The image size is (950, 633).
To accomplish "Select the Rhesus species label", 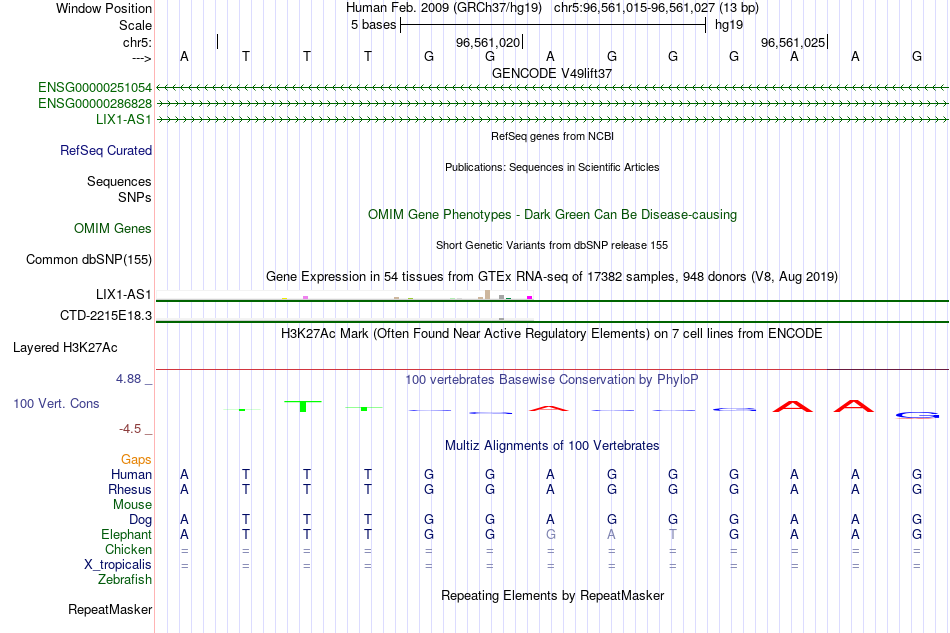I will tap(130, 489).
